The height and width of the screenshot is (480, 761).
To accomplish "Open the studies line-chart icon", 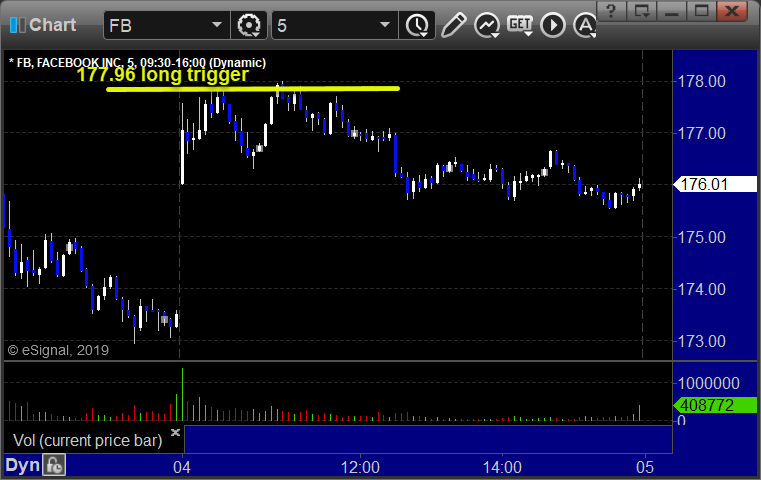I will [487, 25].
